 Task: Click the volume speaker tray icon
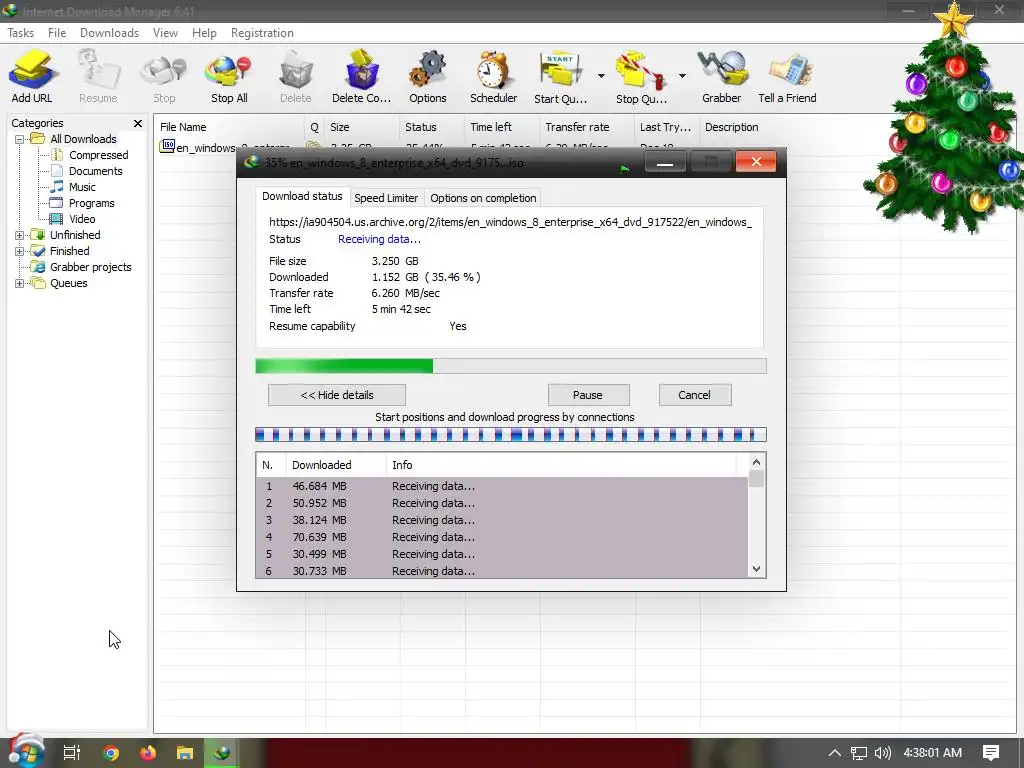[x=882, y=753]
